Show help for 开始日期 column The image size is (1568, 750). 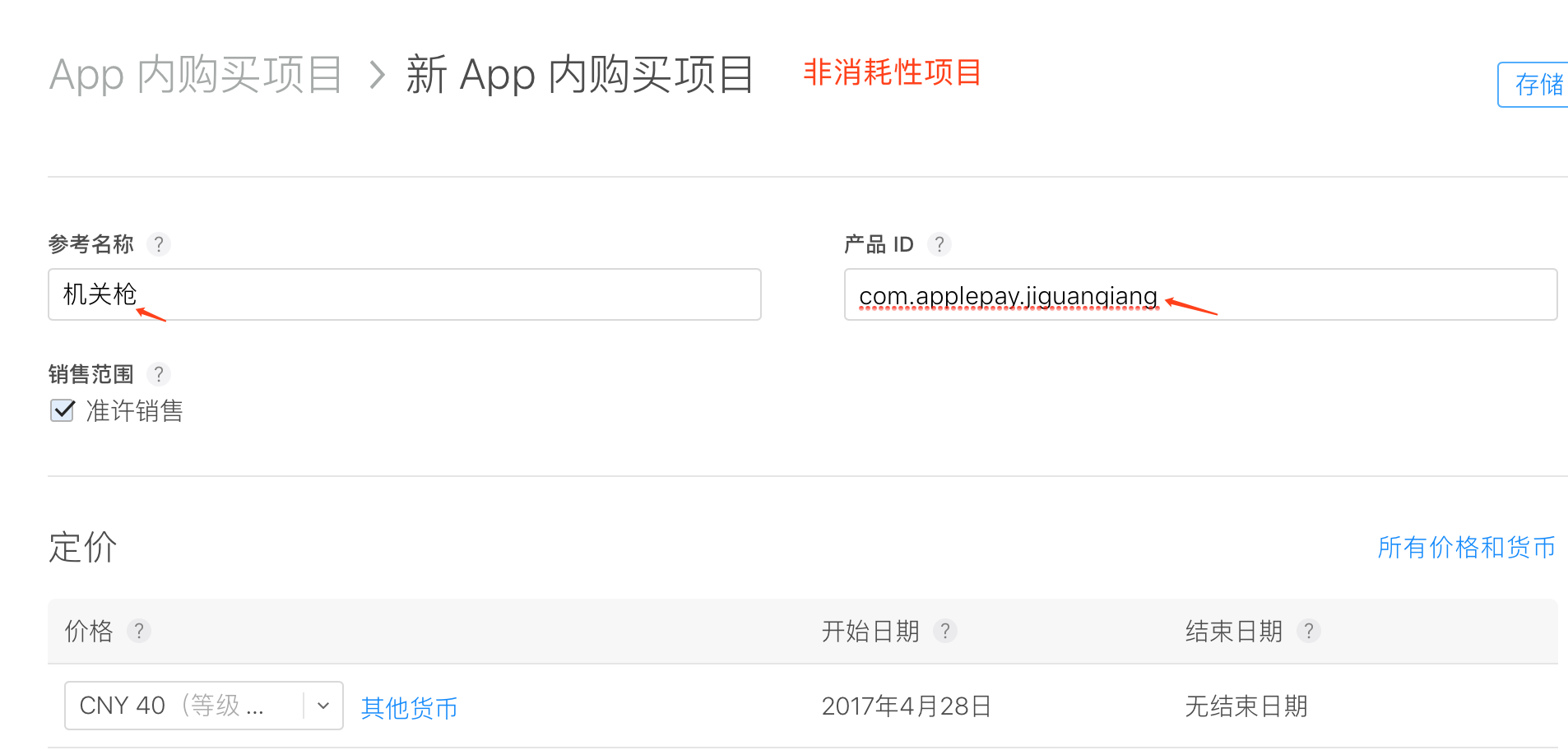point(945,631)
